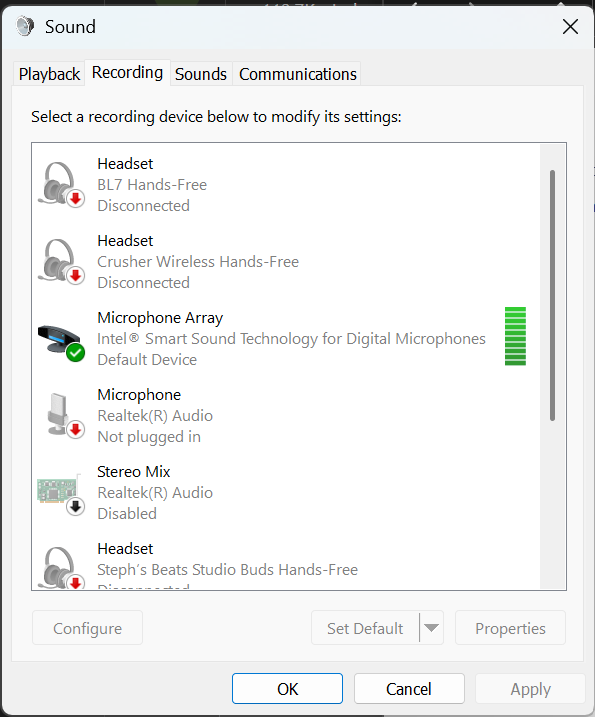This screenshot has height=717, width=595.
Task: Click the "Default Device" status text
Action: 147,360
